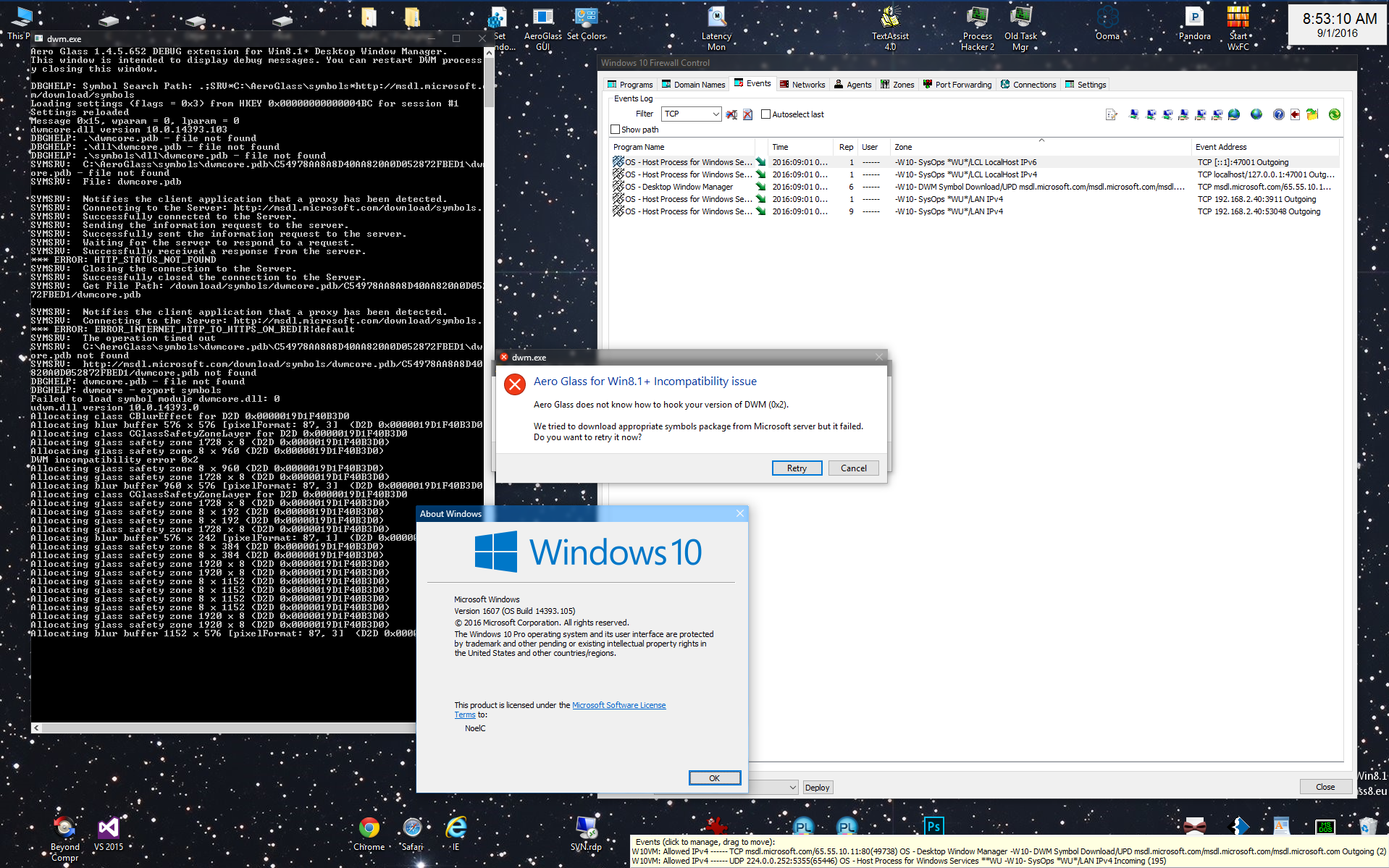Click the yellow folder icon in Events toolbar
Viewport: 1389px width, 868px height.
[1312, 114]
